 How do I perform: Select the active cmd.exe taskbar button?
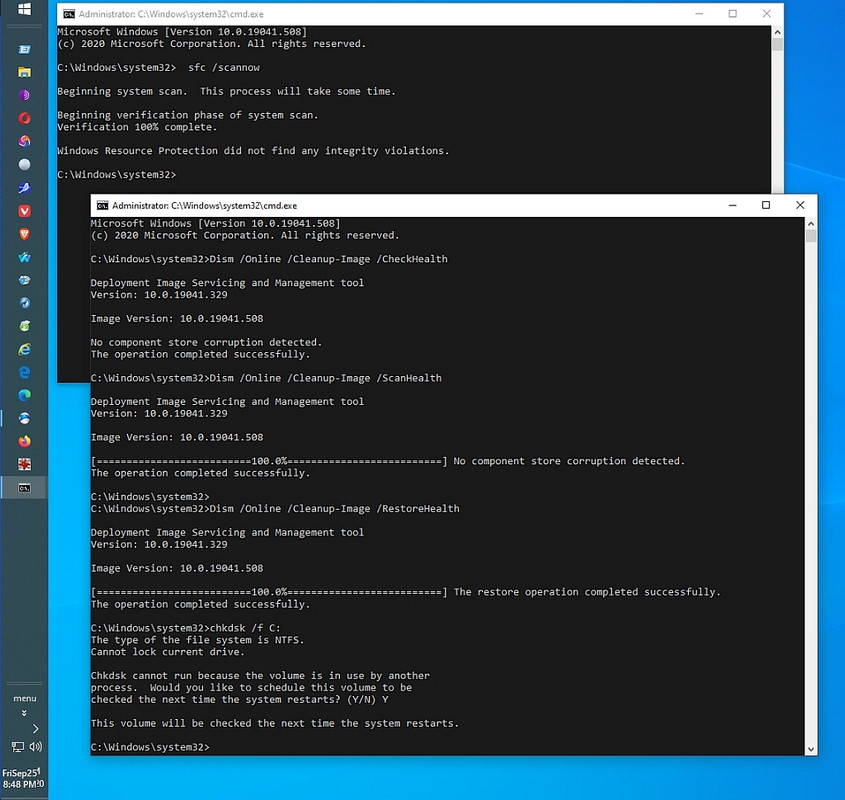click(24, 488)
